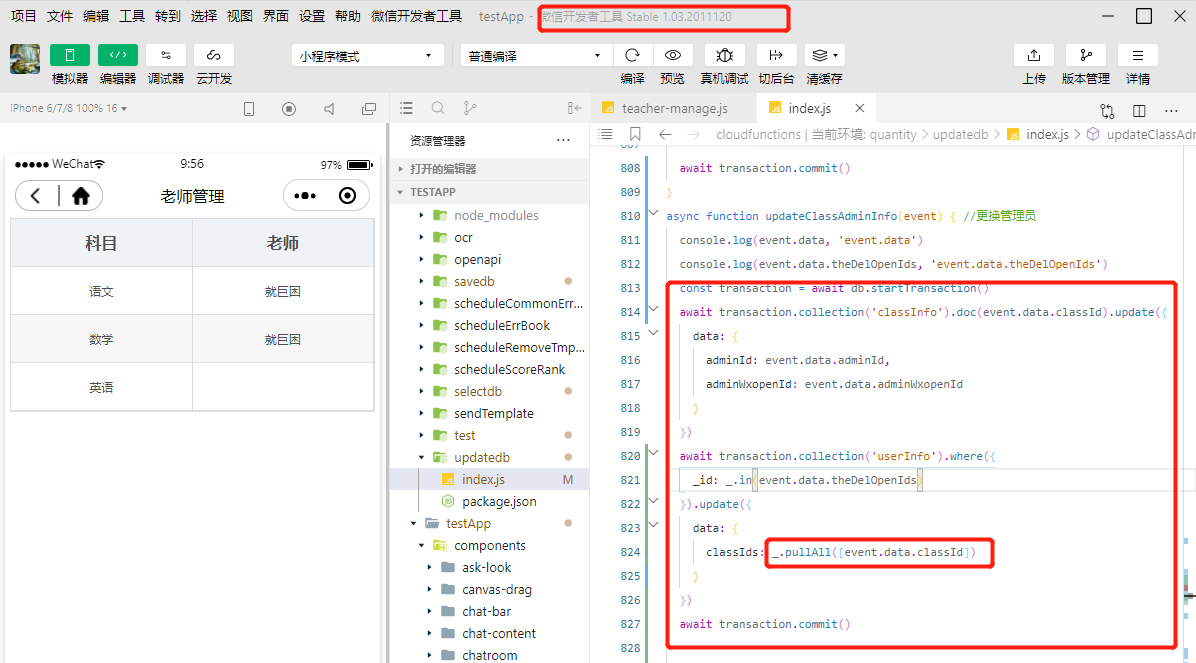Go to home in simulator
The image size is (1196, 663).
coord(80,196)
